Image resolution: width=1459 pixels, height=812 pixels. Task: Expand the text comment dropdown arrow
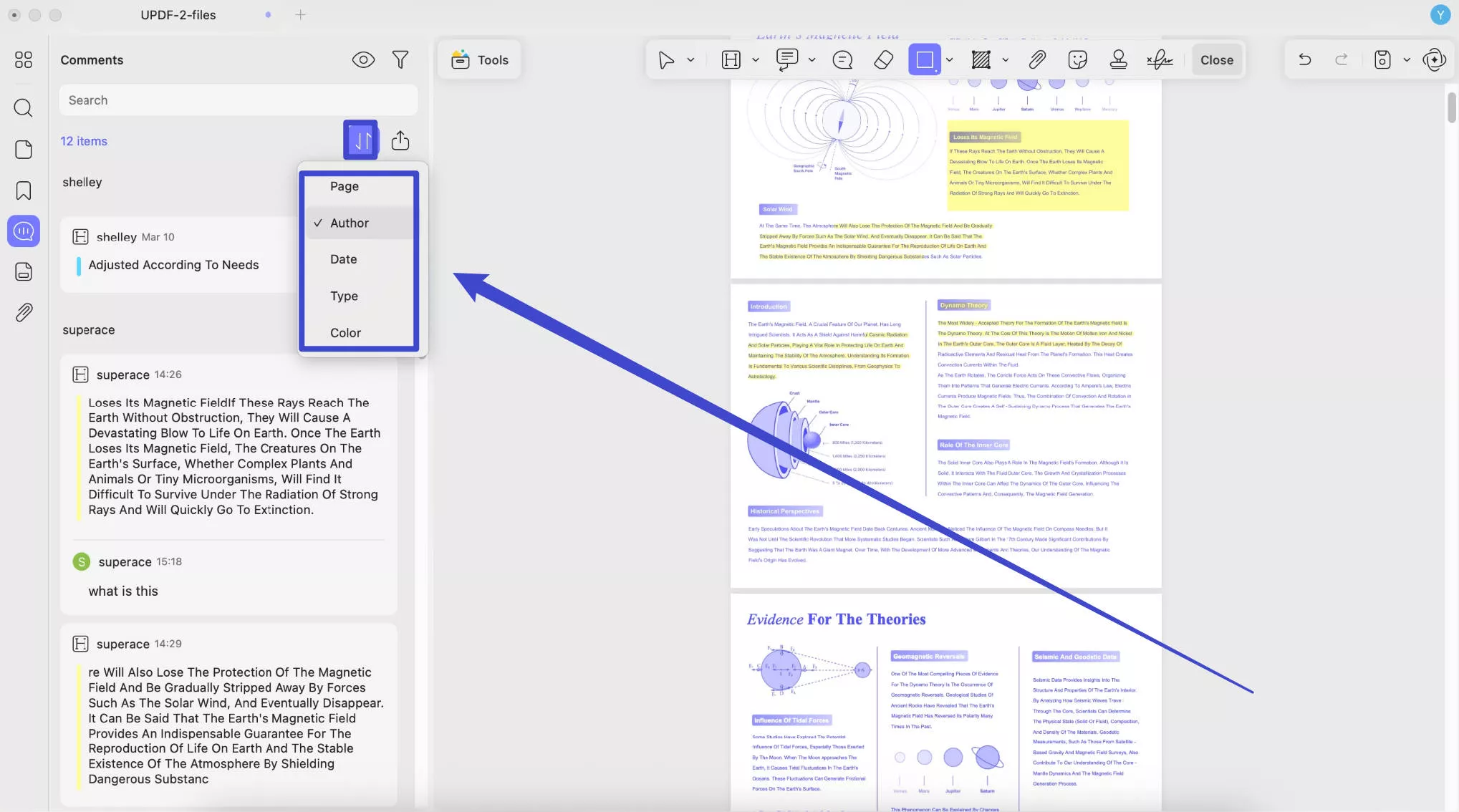tap(812, 60)
